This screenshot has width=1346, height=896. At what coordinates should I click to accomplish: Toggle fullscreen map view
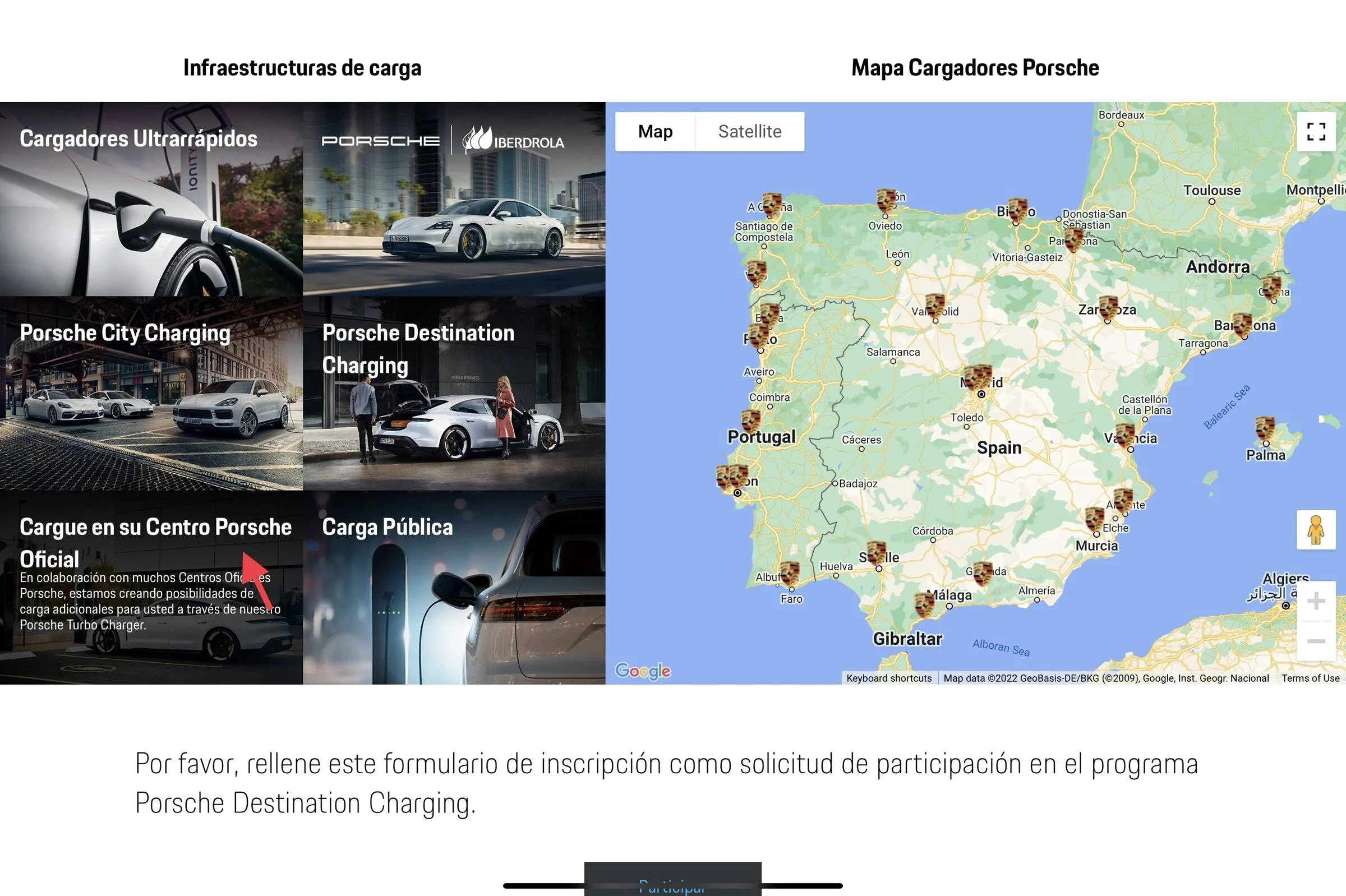[1316, 131]
